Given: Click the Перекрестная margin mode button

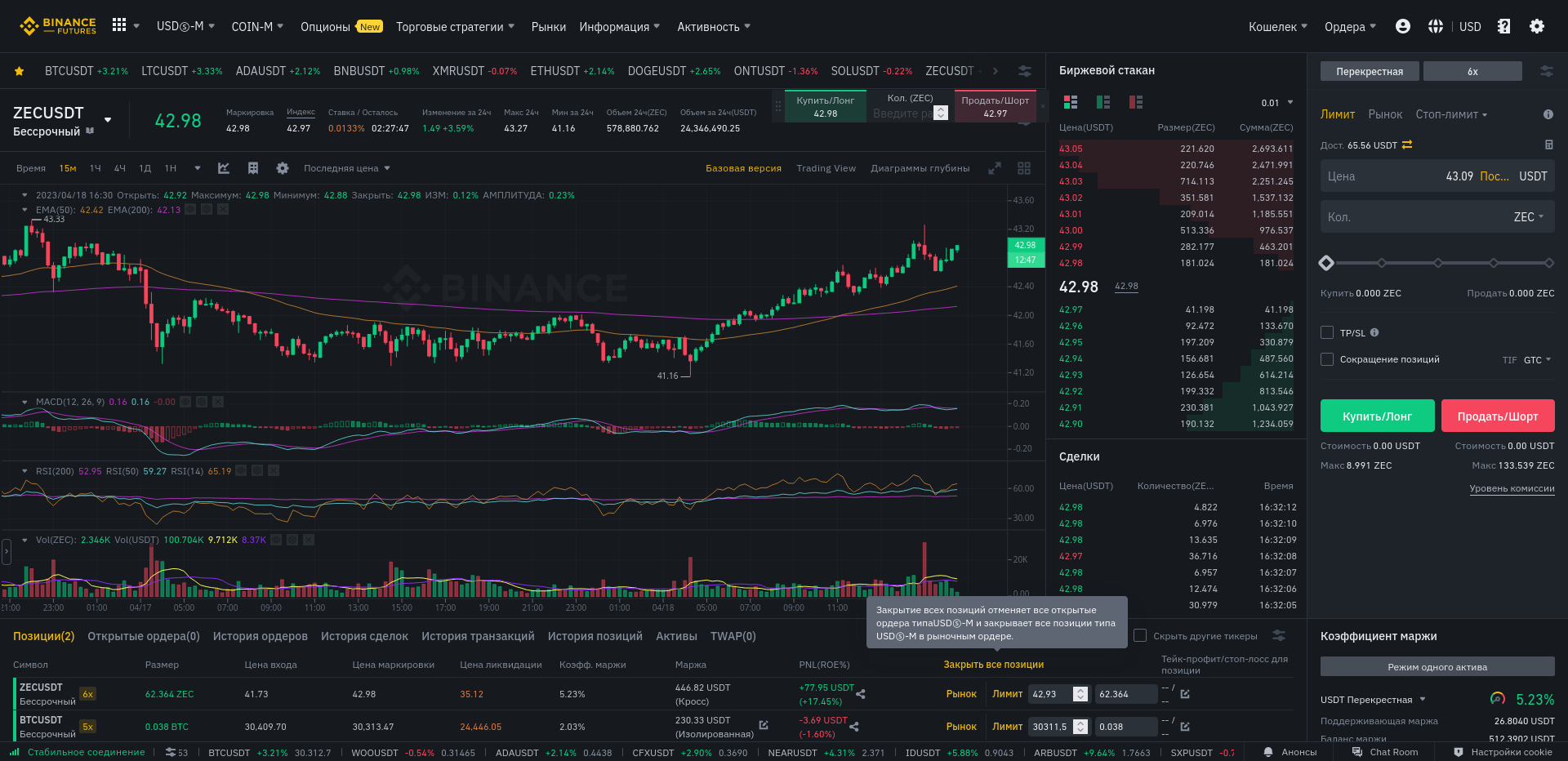Looking at the screenshot, I should click(1370, 71).
